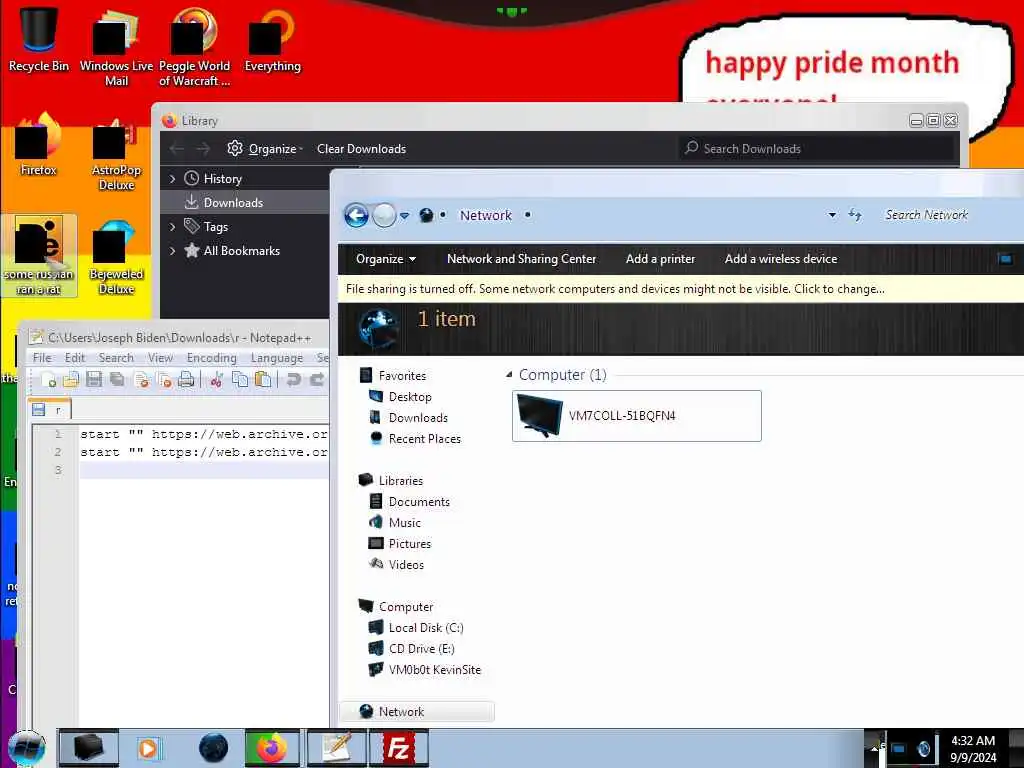Screen dimensions: 1024x768
Task: Select Windows Live Mail desktop icon
Action: click(116, 47)
